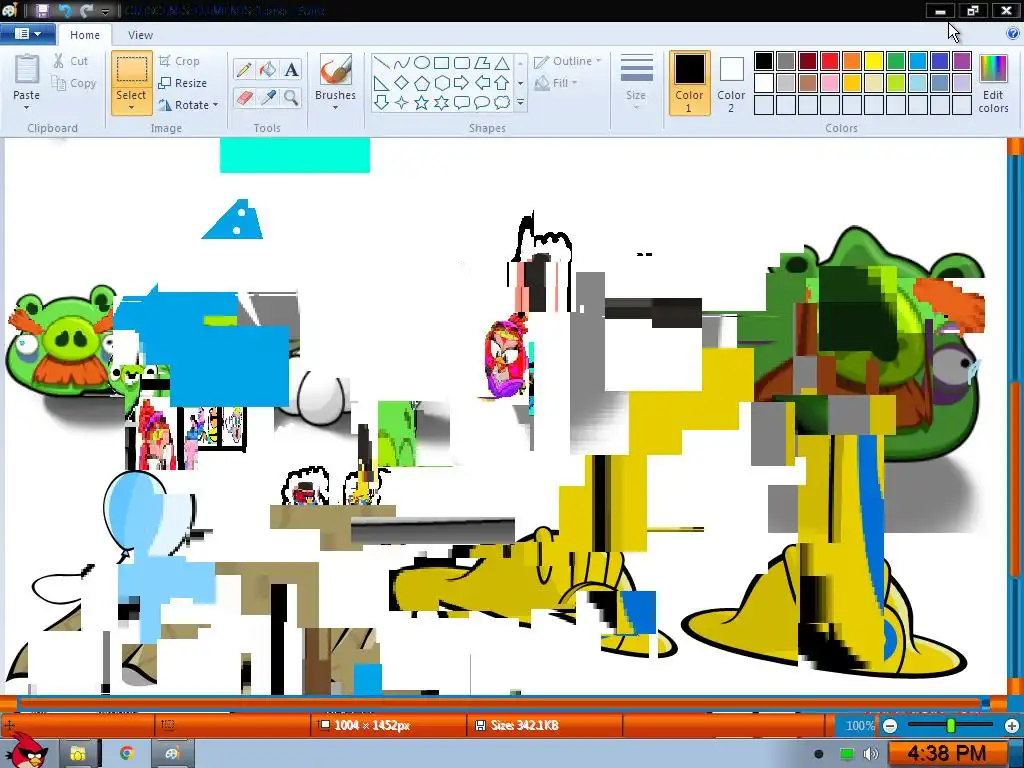Click the zoom out minus button

[889, 726]
